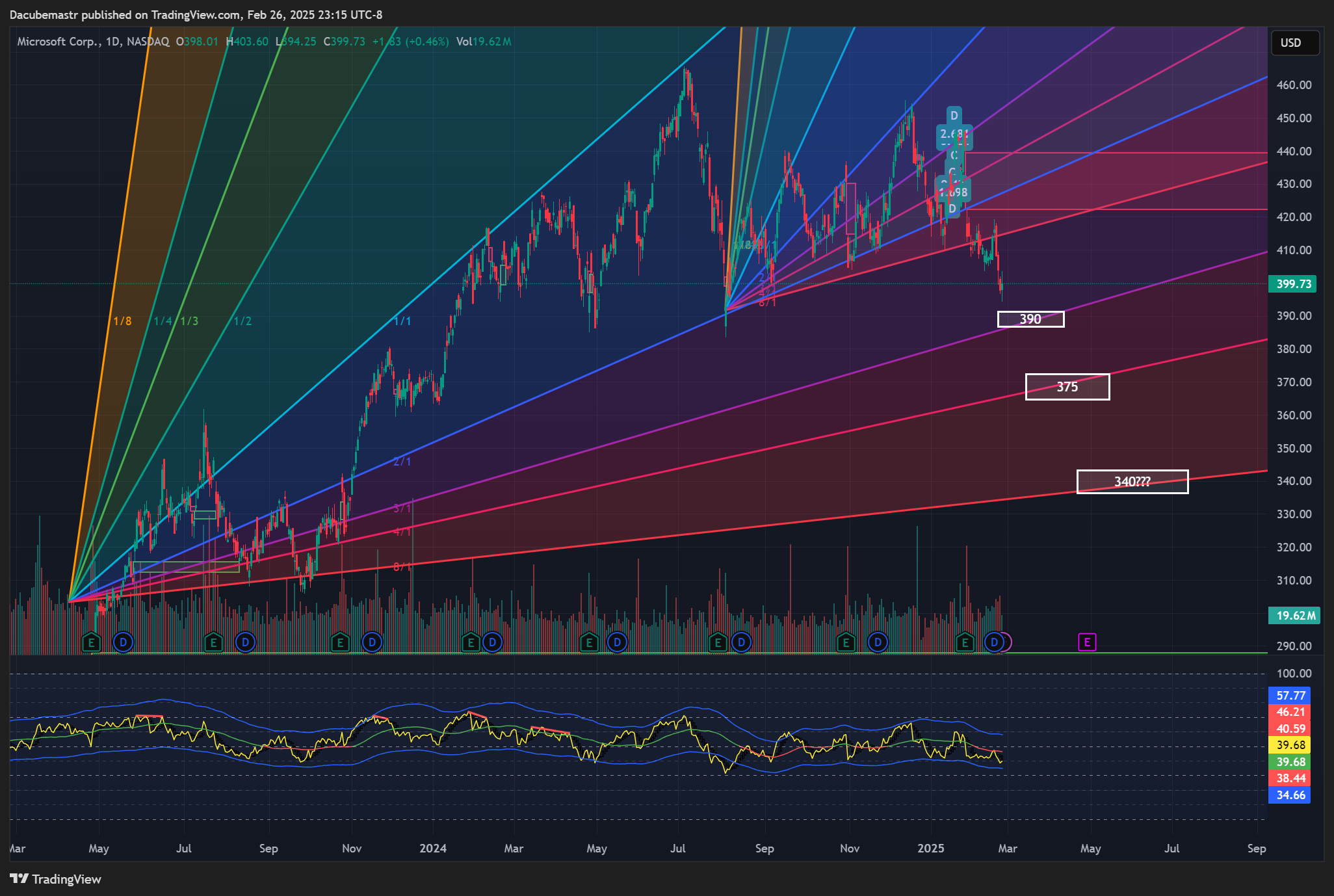Click the 380.00 price axis label
The image size is (1334, 896).
coord(1294,349)
